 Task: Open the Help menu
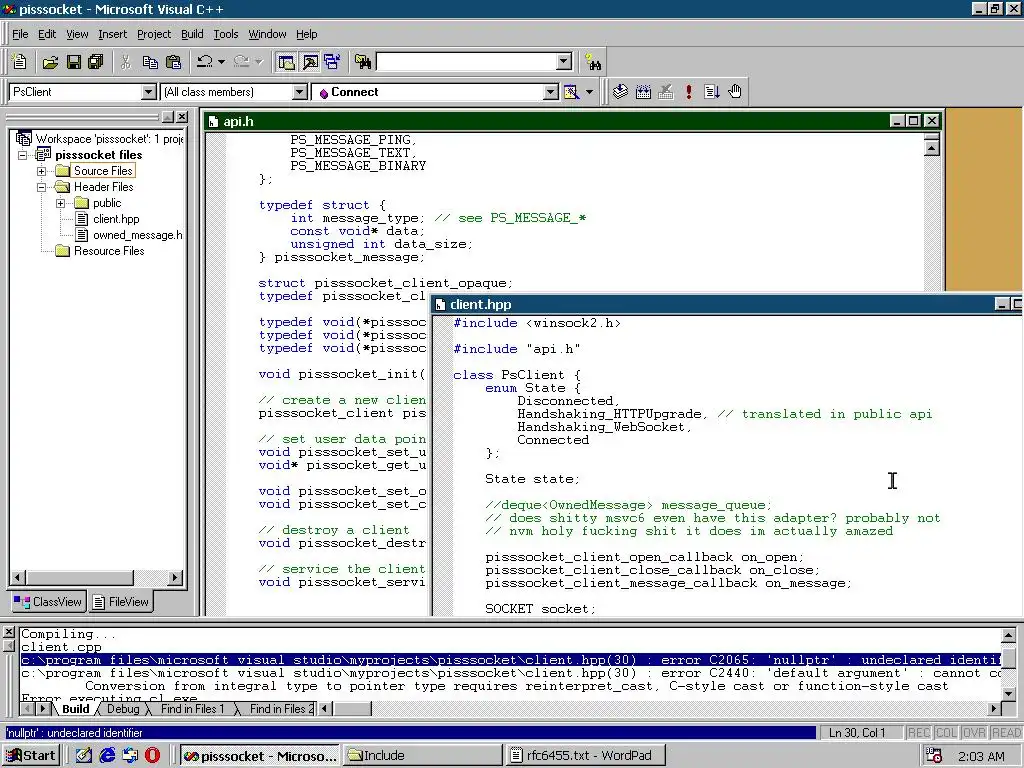pyautogui.click(x=306, y=34)
